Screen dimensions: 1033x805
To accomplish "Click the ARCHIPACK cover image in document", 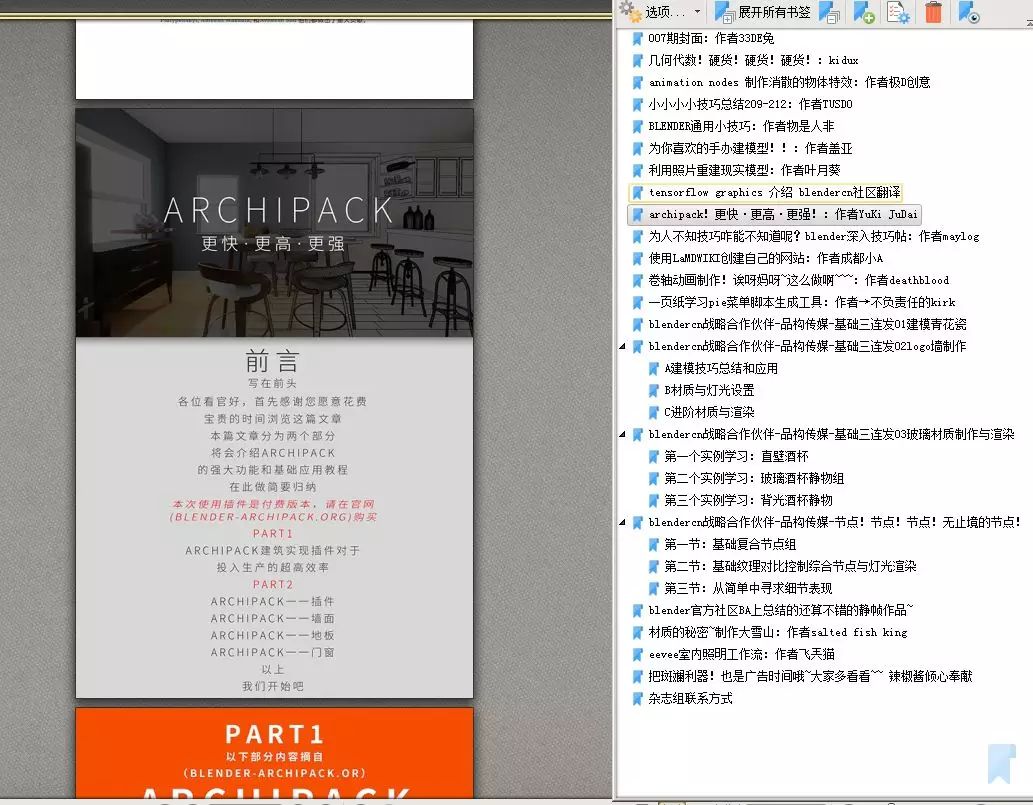I will pos(274,223).
